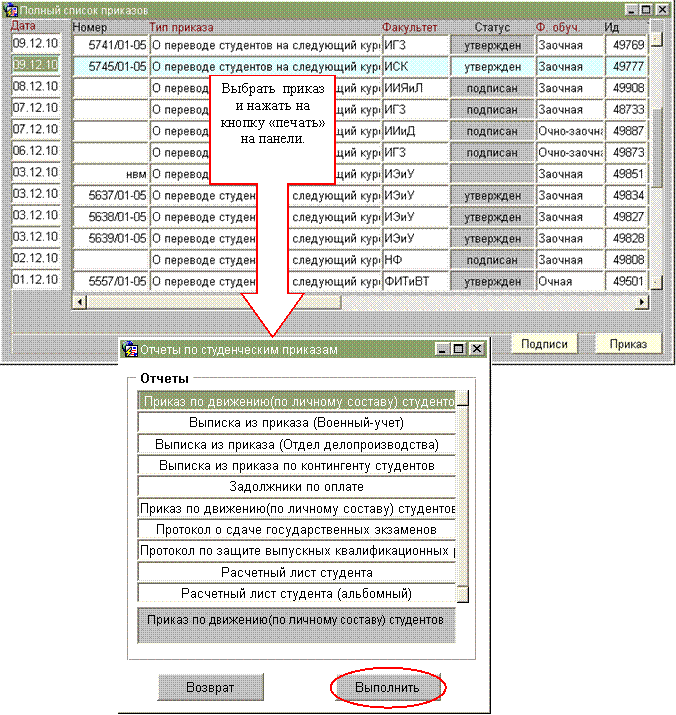Minimize the Полный список приказов window
Viewport: 676px width, 715px height.
tap(631, 10)
